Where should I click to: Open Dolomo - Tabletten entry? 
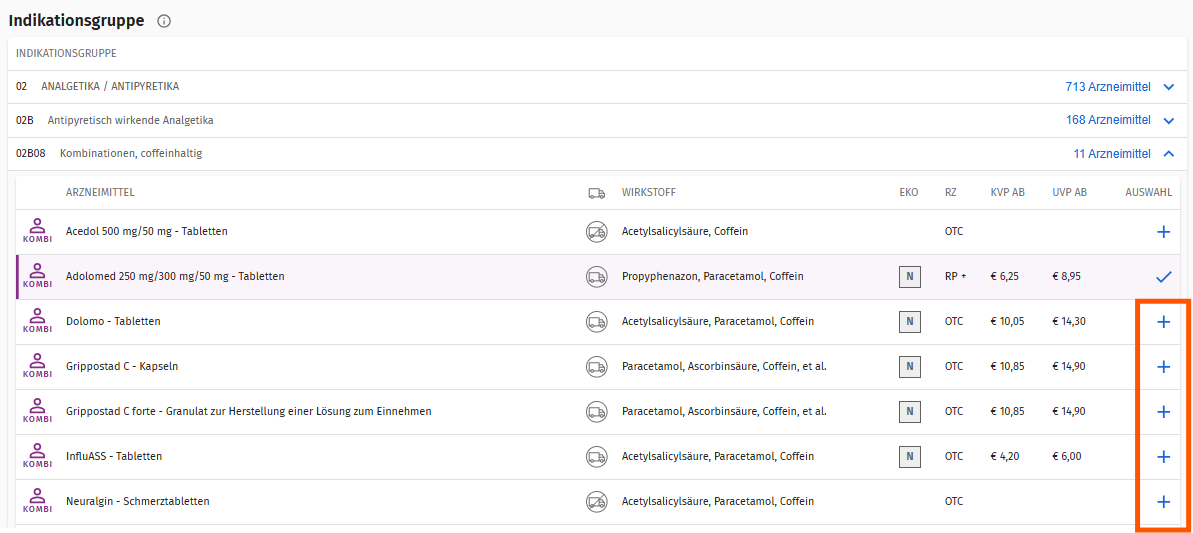113,321
